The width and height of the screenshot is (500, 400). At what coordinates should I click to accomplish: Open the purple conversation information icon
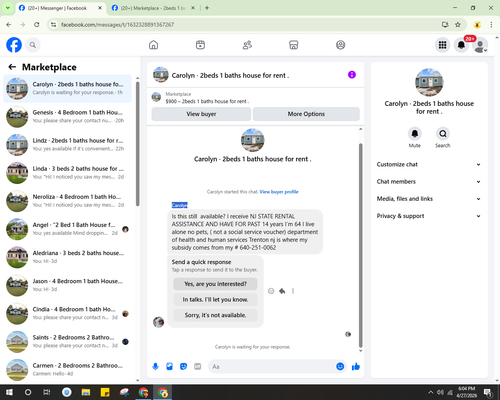tap(352, 75)
